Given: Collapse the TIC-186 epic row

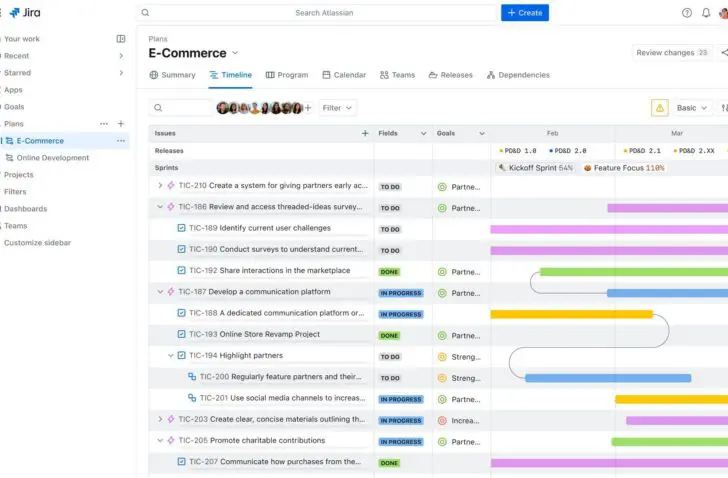Looking at the screenshot, I should pyautogui.click(x=160, y=207).
